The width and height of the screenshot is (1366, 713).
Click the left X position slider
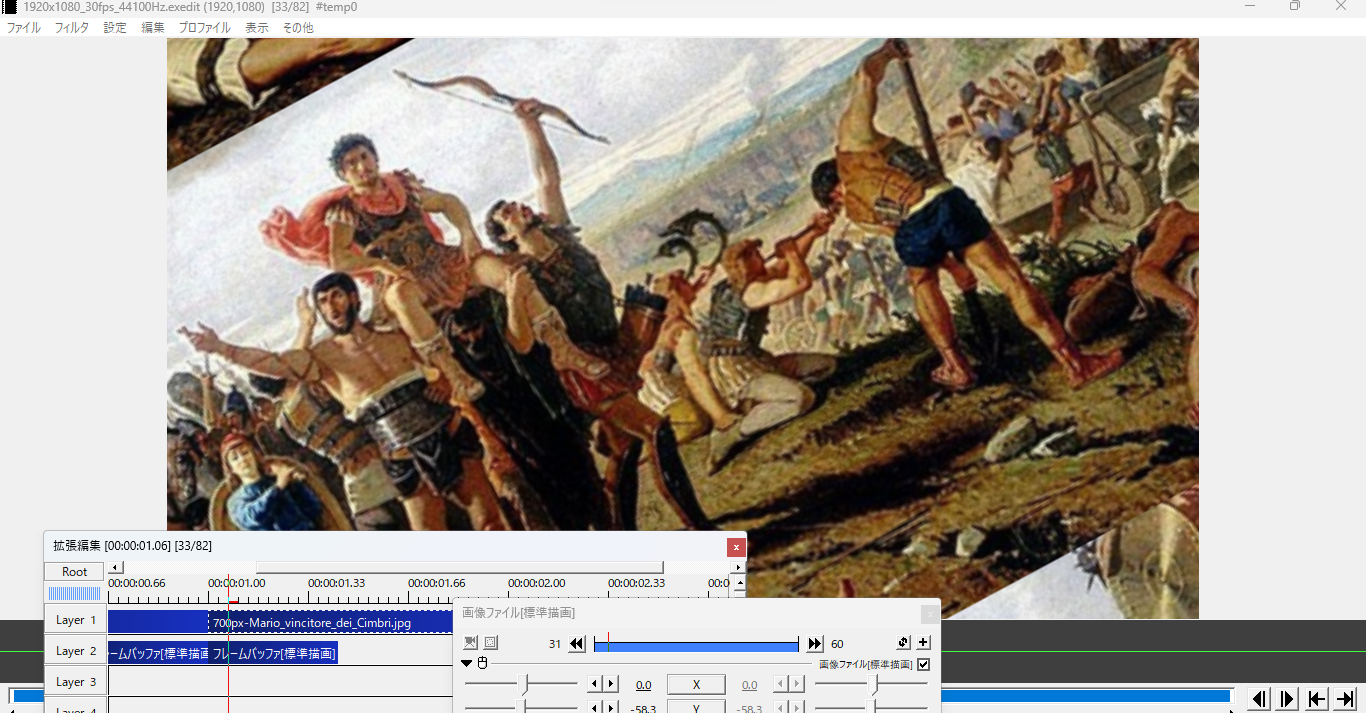click(521, 684)
